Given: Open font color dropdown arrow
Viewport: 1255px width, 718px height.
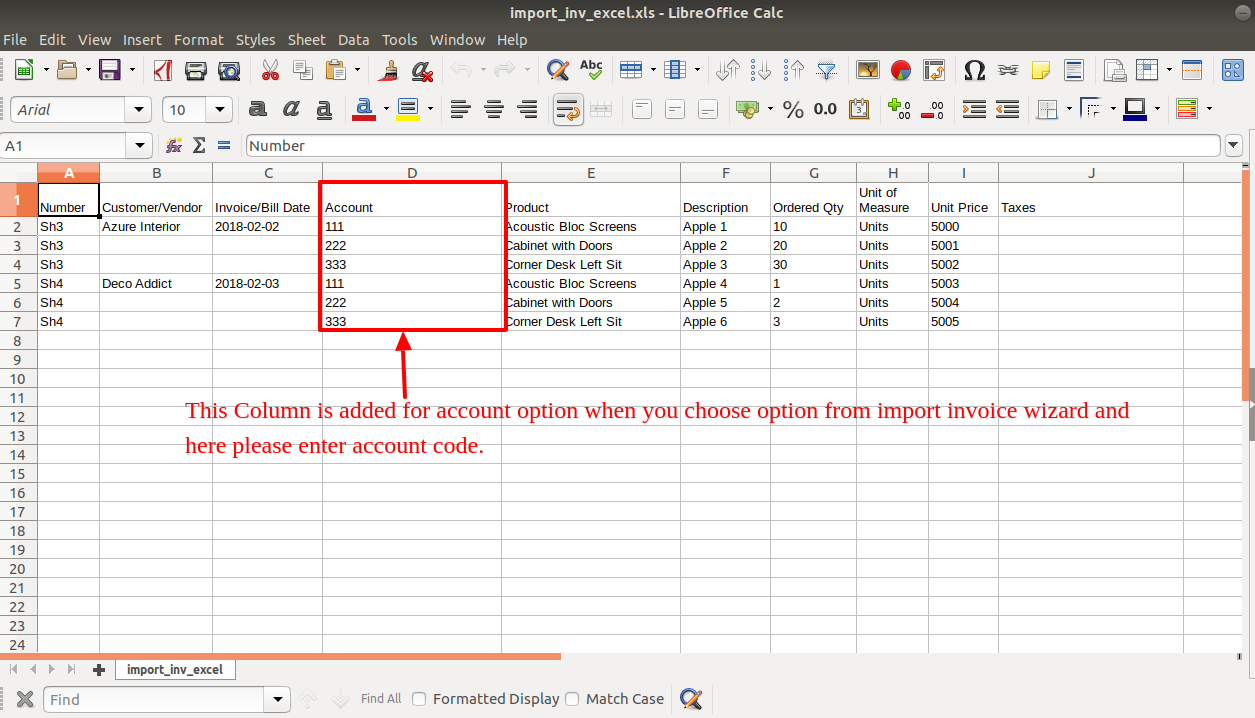Looking at the screenshot, I should tap(385, 109).
